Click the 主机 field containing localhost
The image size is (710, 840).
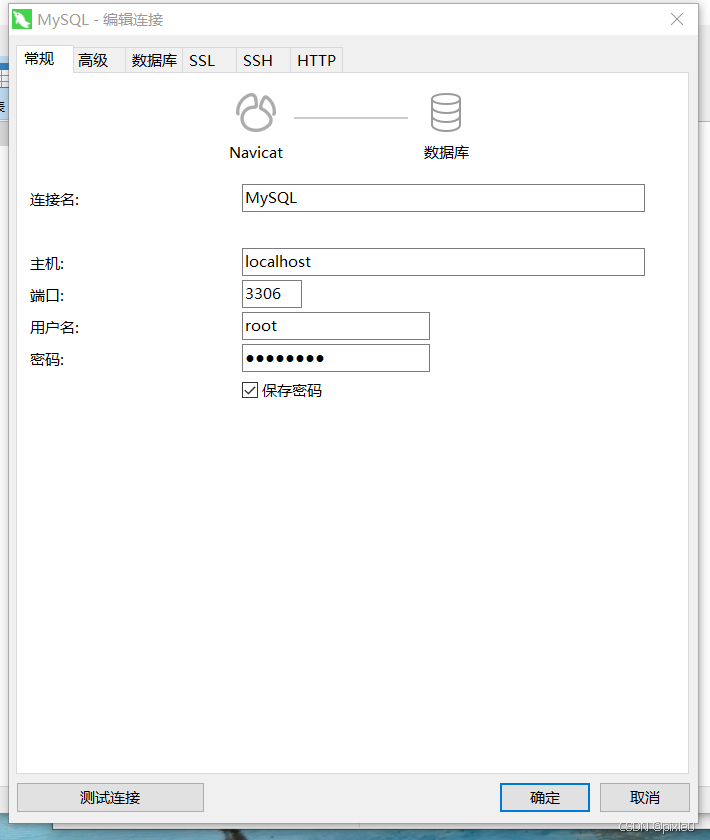tap(443, 262)
